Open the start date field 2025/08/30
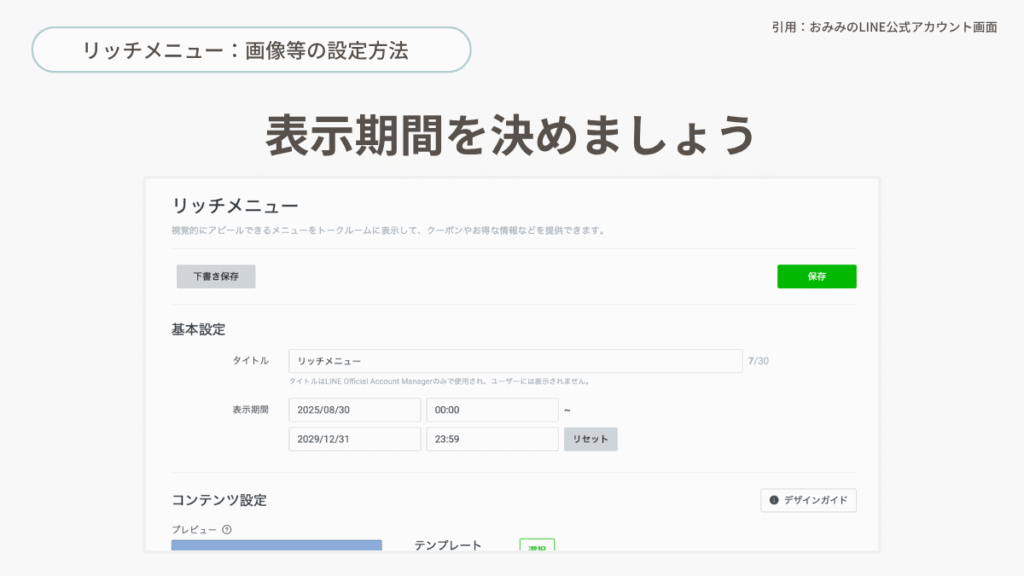 click(354, 410)
